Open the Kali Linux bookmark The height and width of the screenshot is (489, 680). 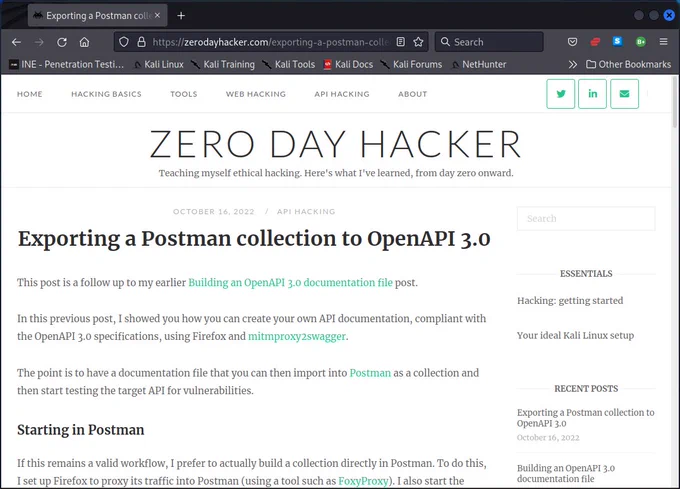click(x=159, y=65)
